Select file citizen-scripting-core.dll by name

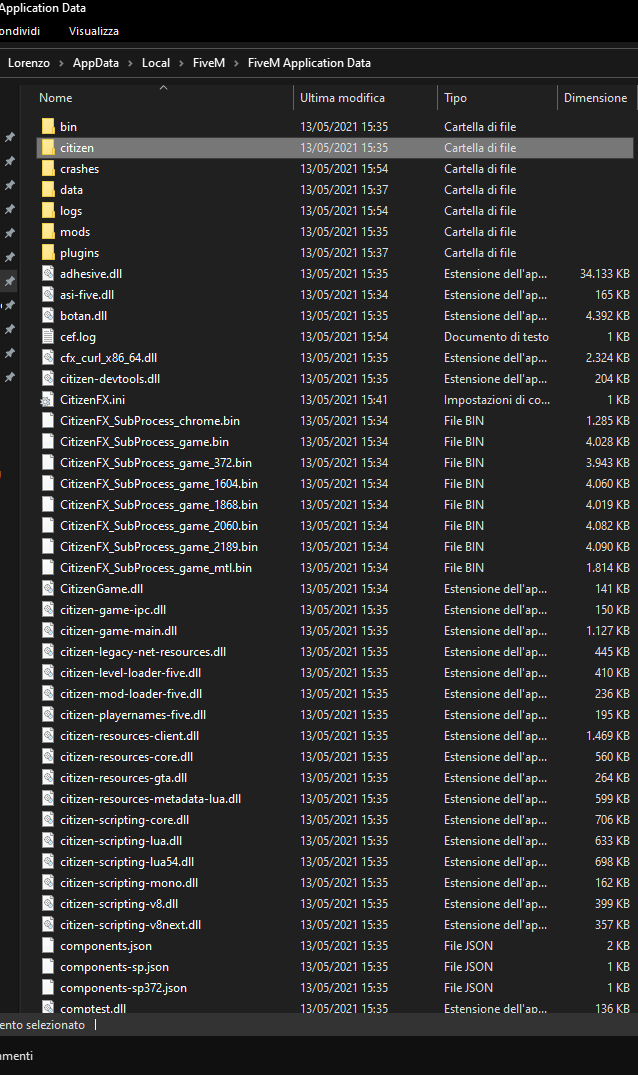click(125, 820)
